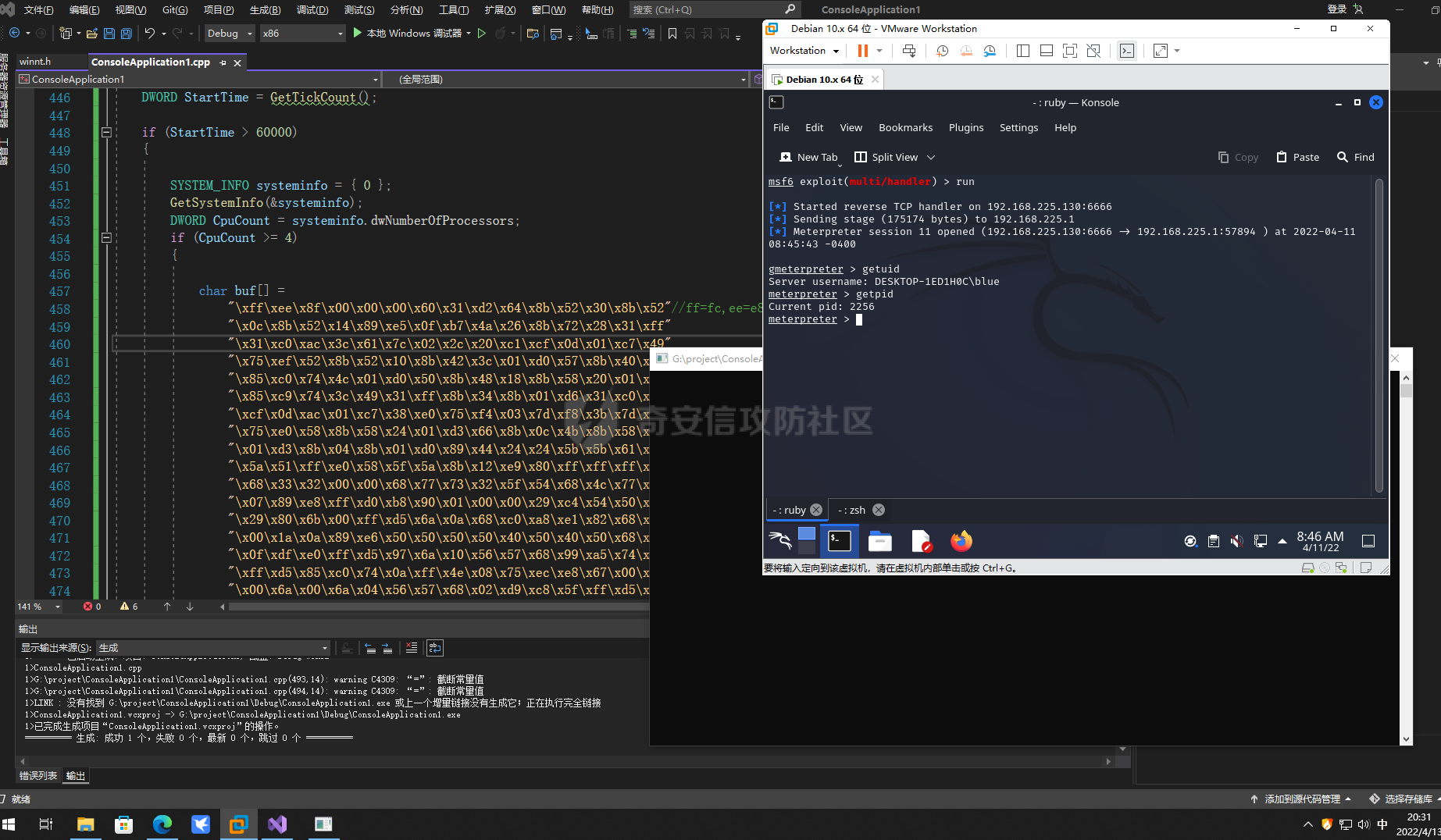Undo the last edit in Visual Studio
Viewport: 1441px width, 840px height.
(149, 34)
